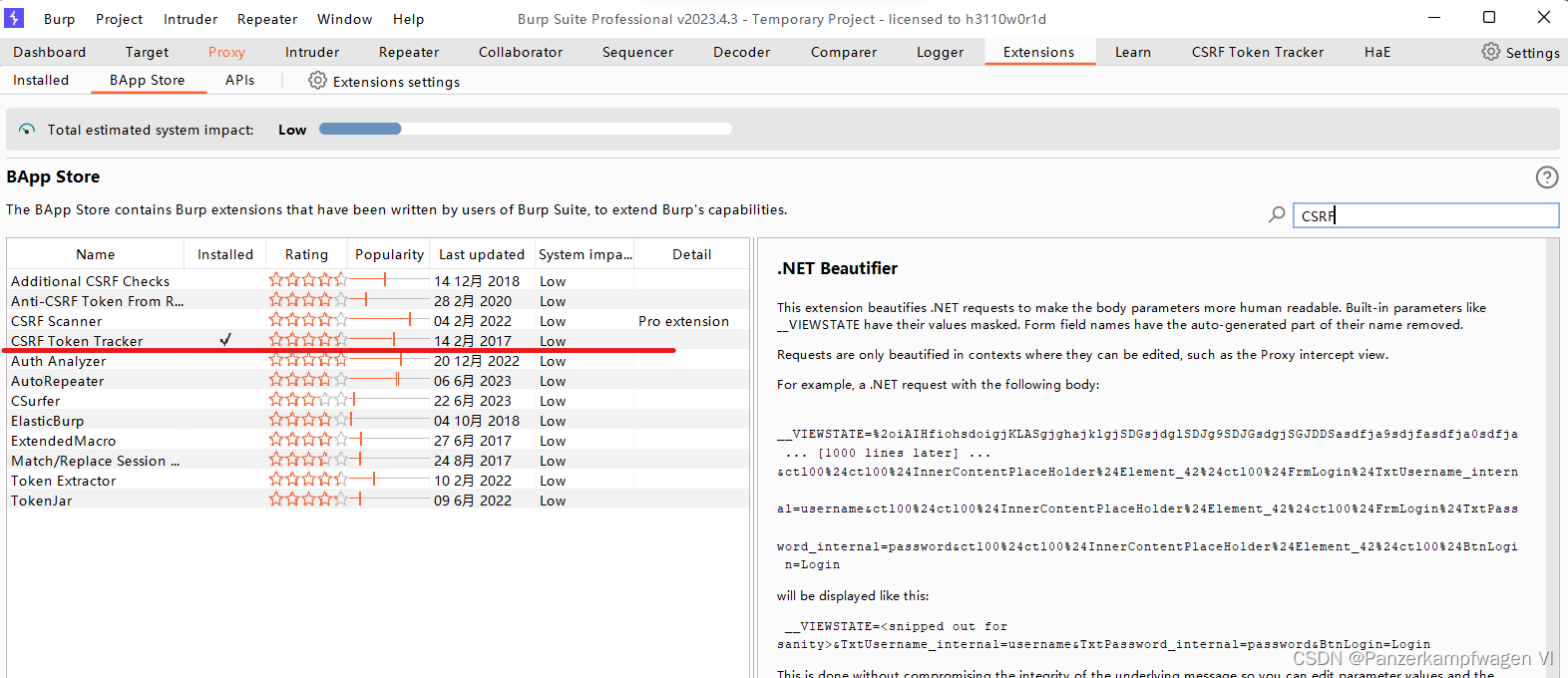Switch to the Collaborator tab
1568x678 pixels.
(521, 52)
